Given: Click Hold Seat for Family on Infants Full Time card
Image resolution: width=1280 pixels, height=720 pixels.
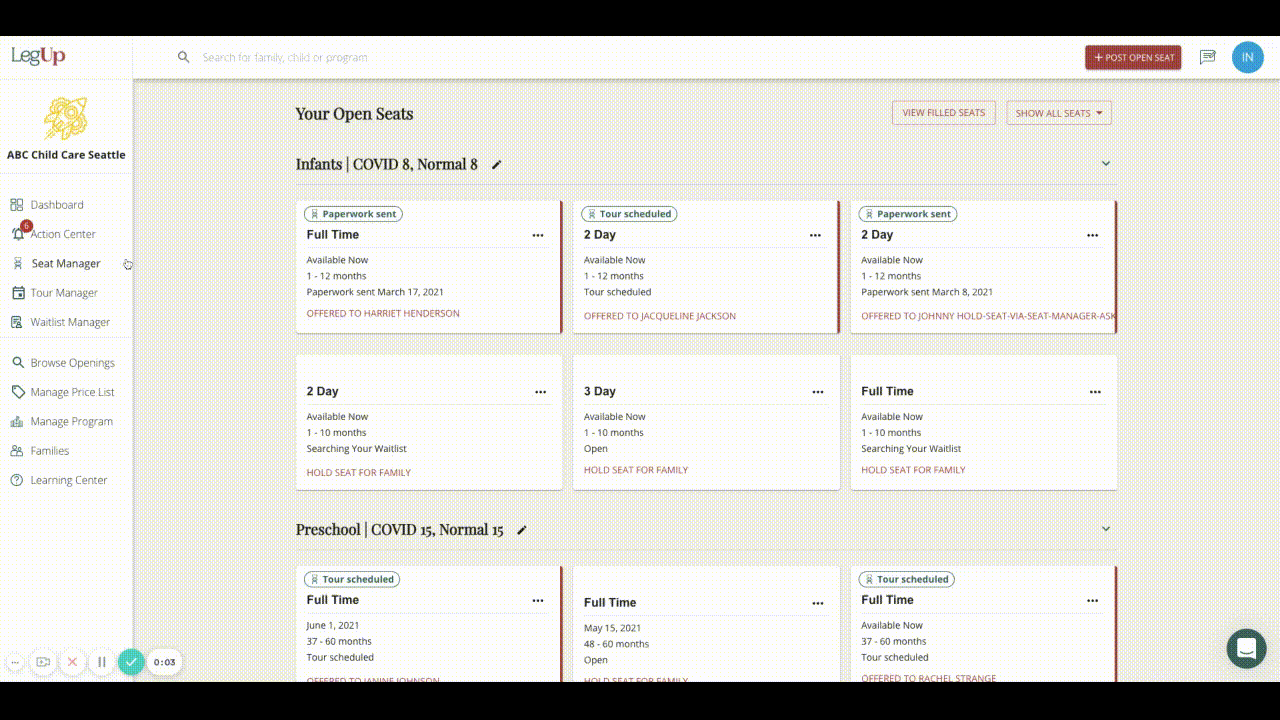Looking at the screenshot, I should [913, 470].
